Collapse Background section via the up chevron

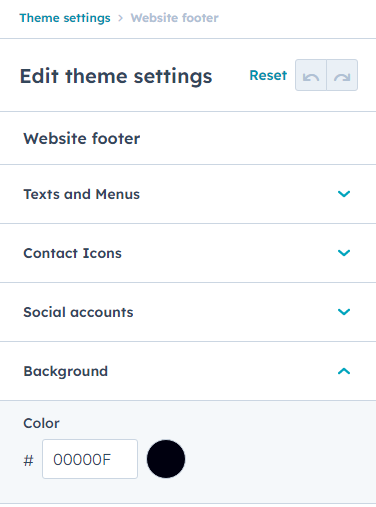pos(344,371)
